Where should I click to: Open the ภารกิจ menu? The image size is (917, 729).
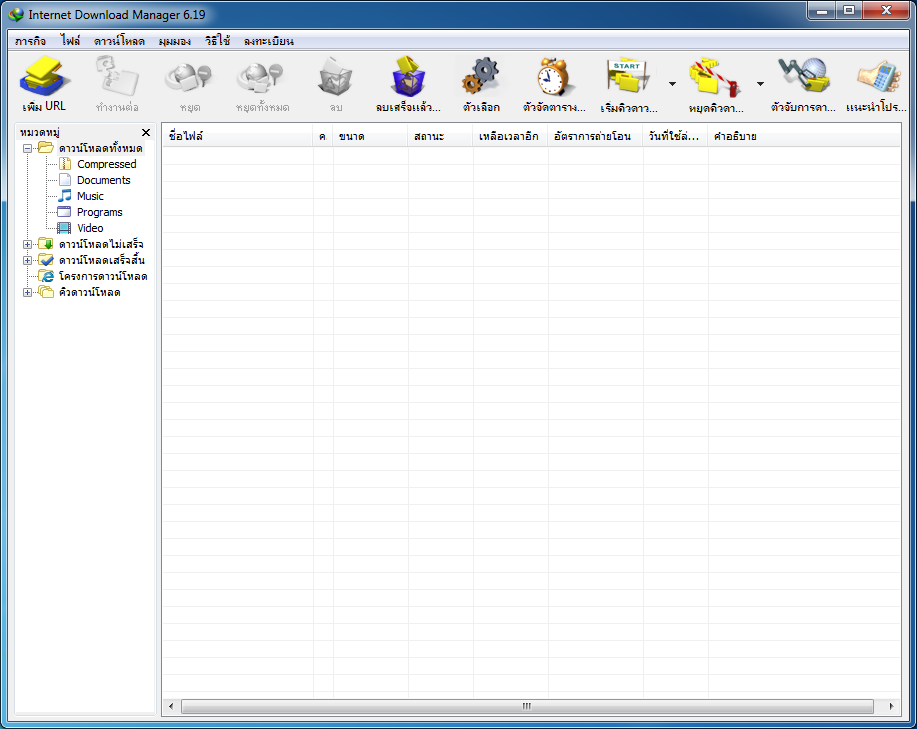[x=30, y=41]
